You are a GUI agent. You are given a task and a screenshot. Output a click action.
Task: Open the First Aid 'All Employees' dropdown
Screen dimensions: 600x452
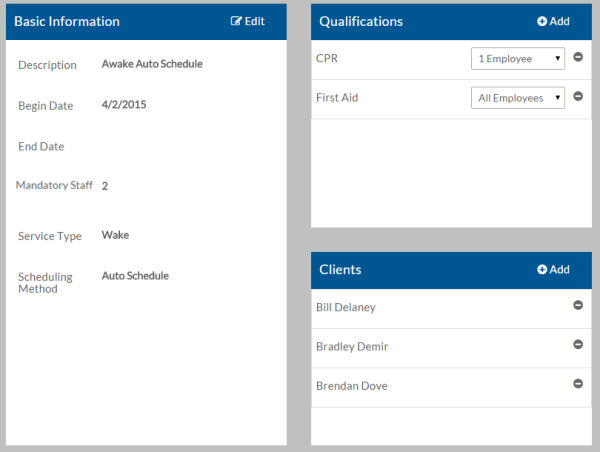pos(517,98)
